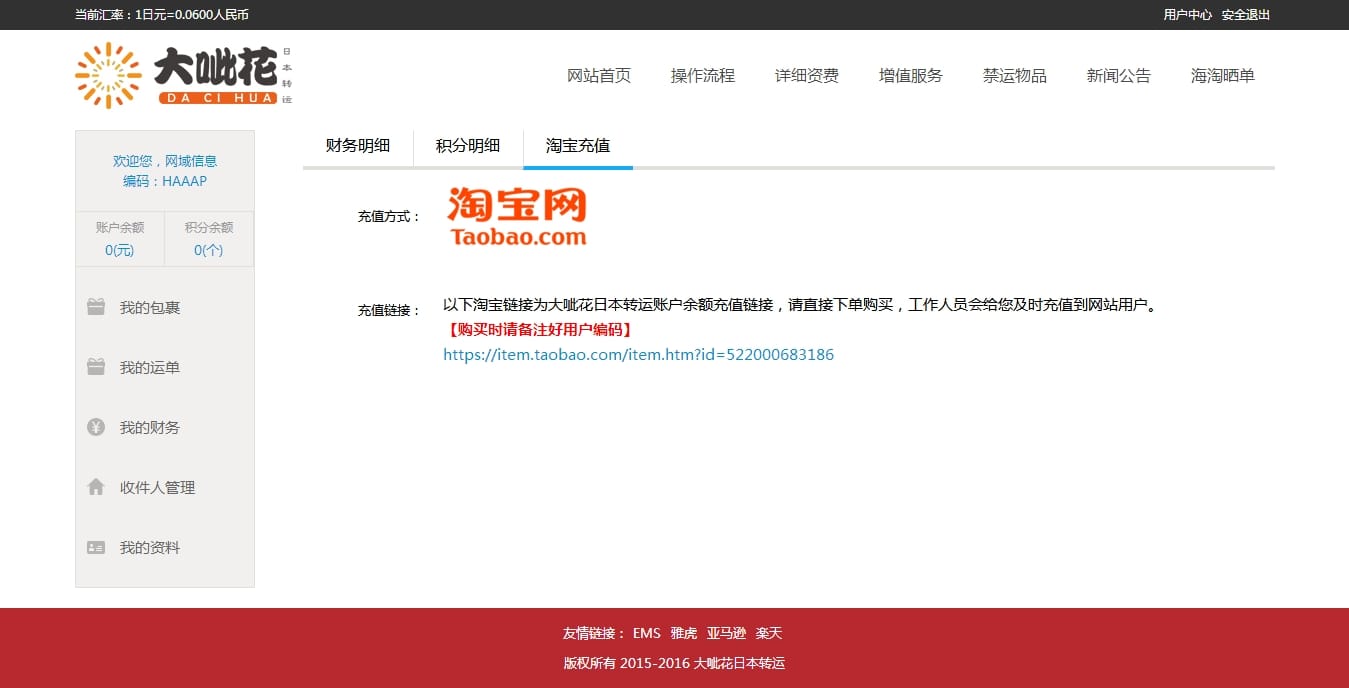Click the exchange rate text 1日元=0.0600人民币

(192, 15)
